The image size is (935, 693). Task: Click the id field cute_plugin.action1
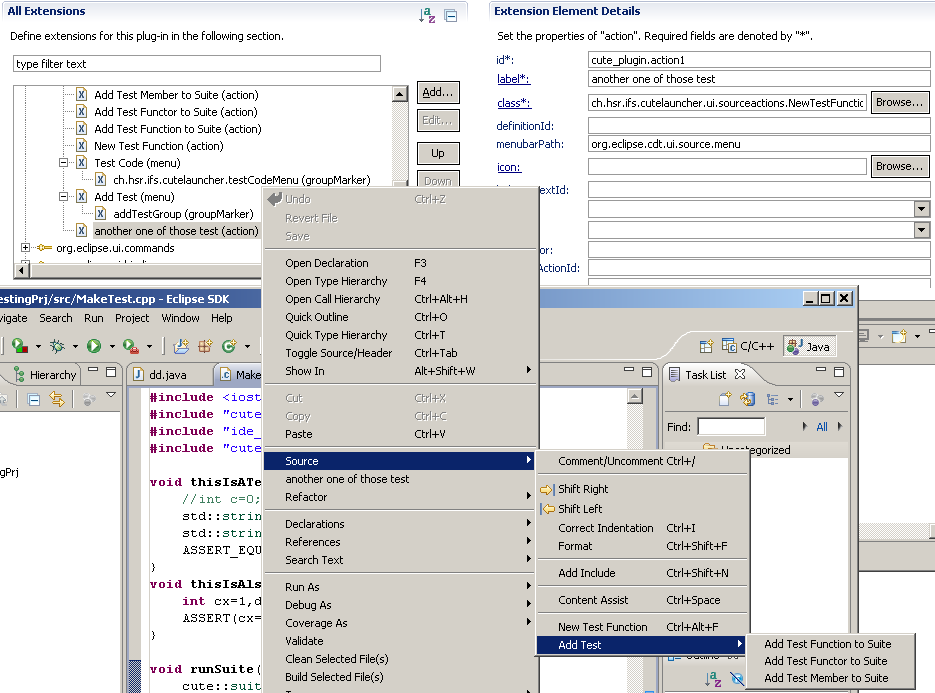tap(758, 60)
